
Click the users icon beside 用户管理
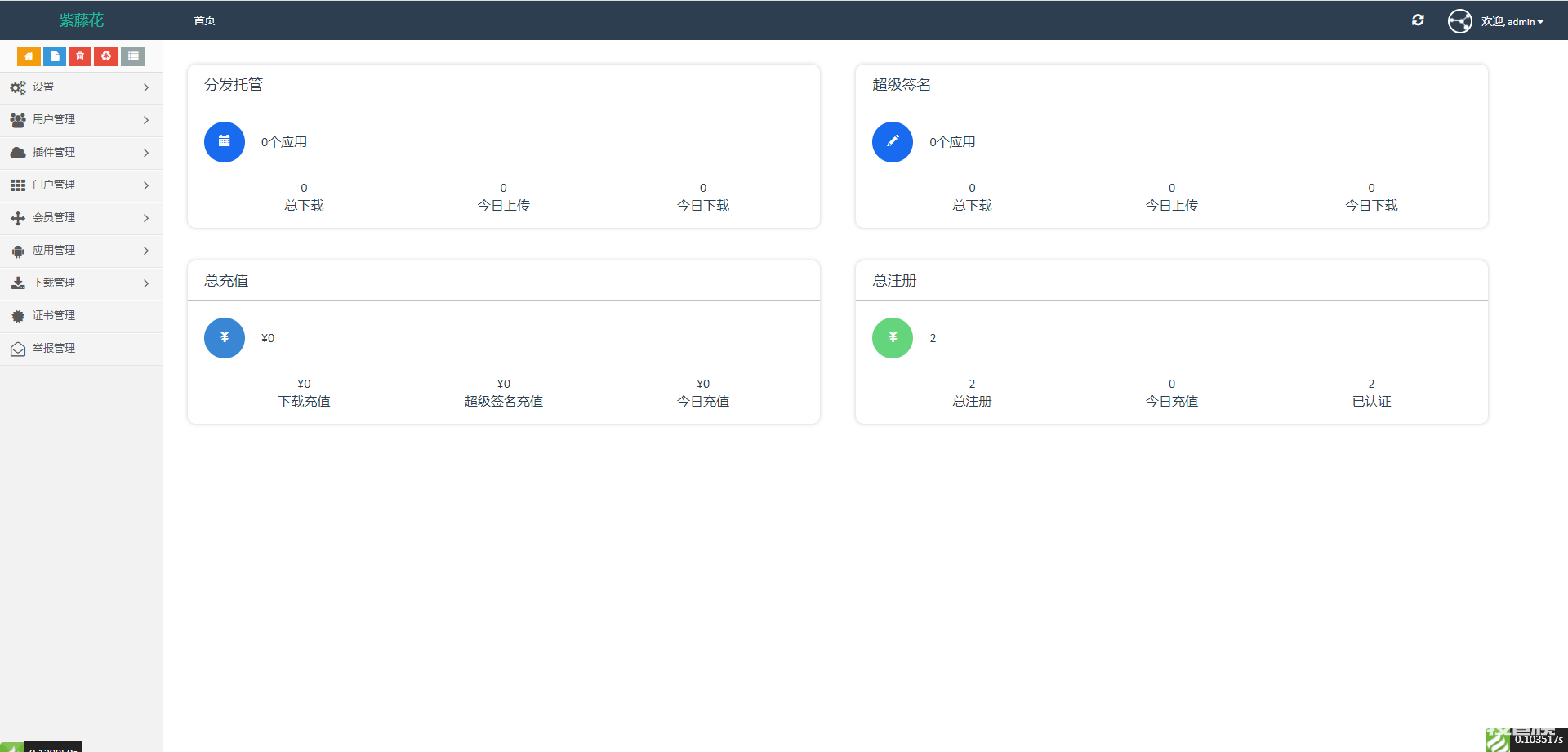click(18, 120)
